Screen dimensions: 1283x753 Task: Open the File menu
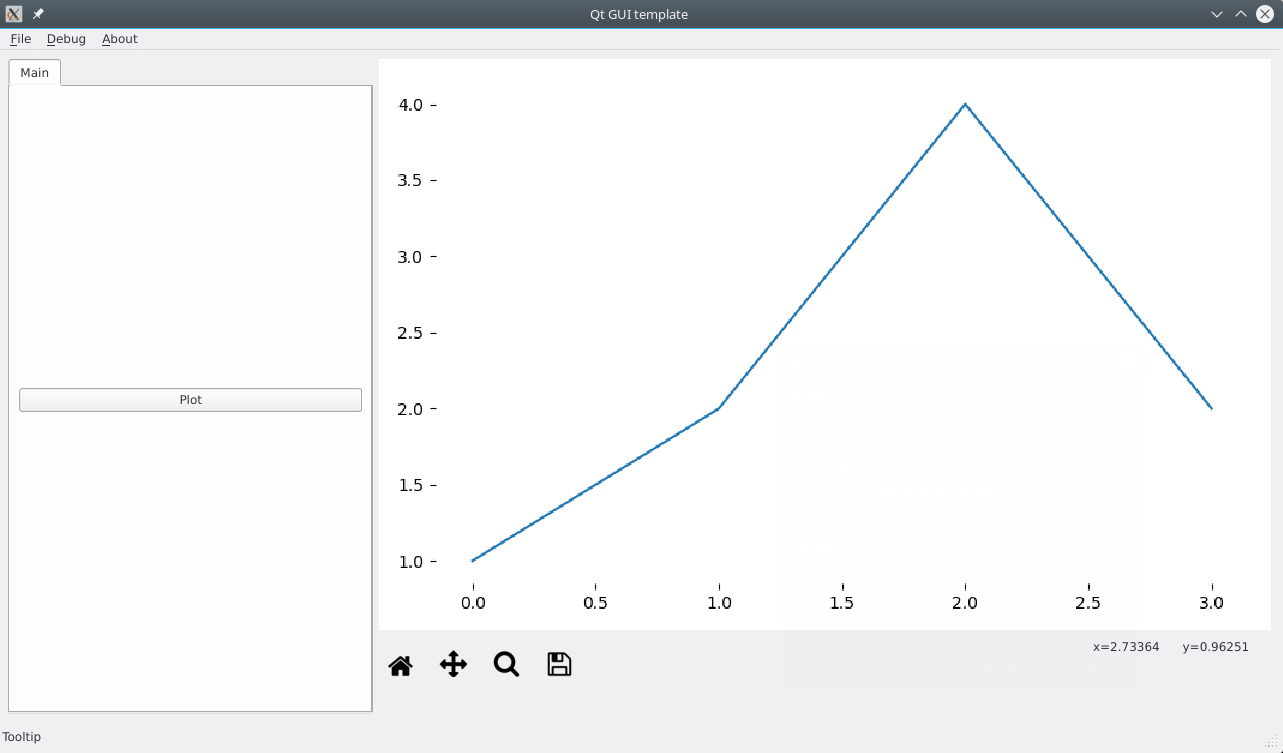pos(20,39)
